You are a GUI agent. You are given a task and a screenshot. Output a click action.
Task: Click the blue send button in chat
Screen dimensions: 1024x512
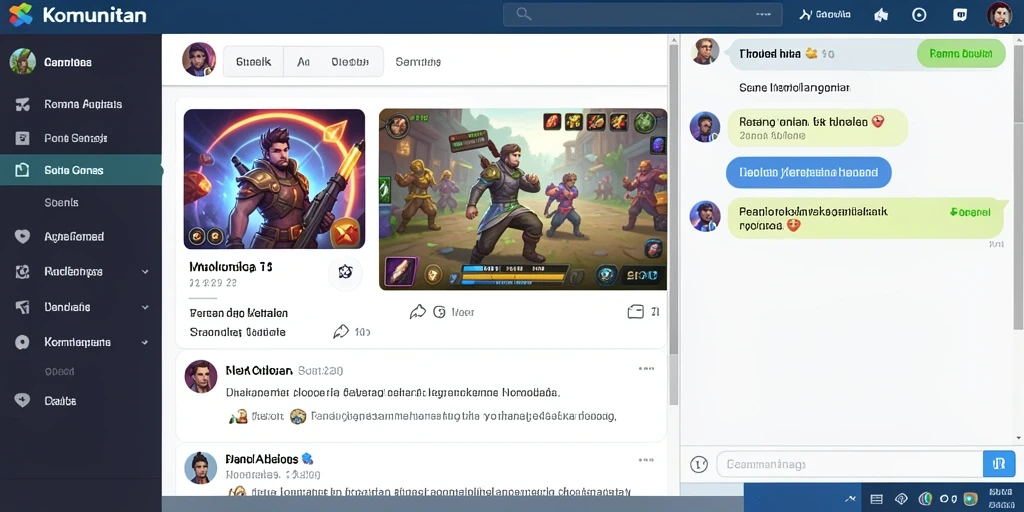(999, 464)
